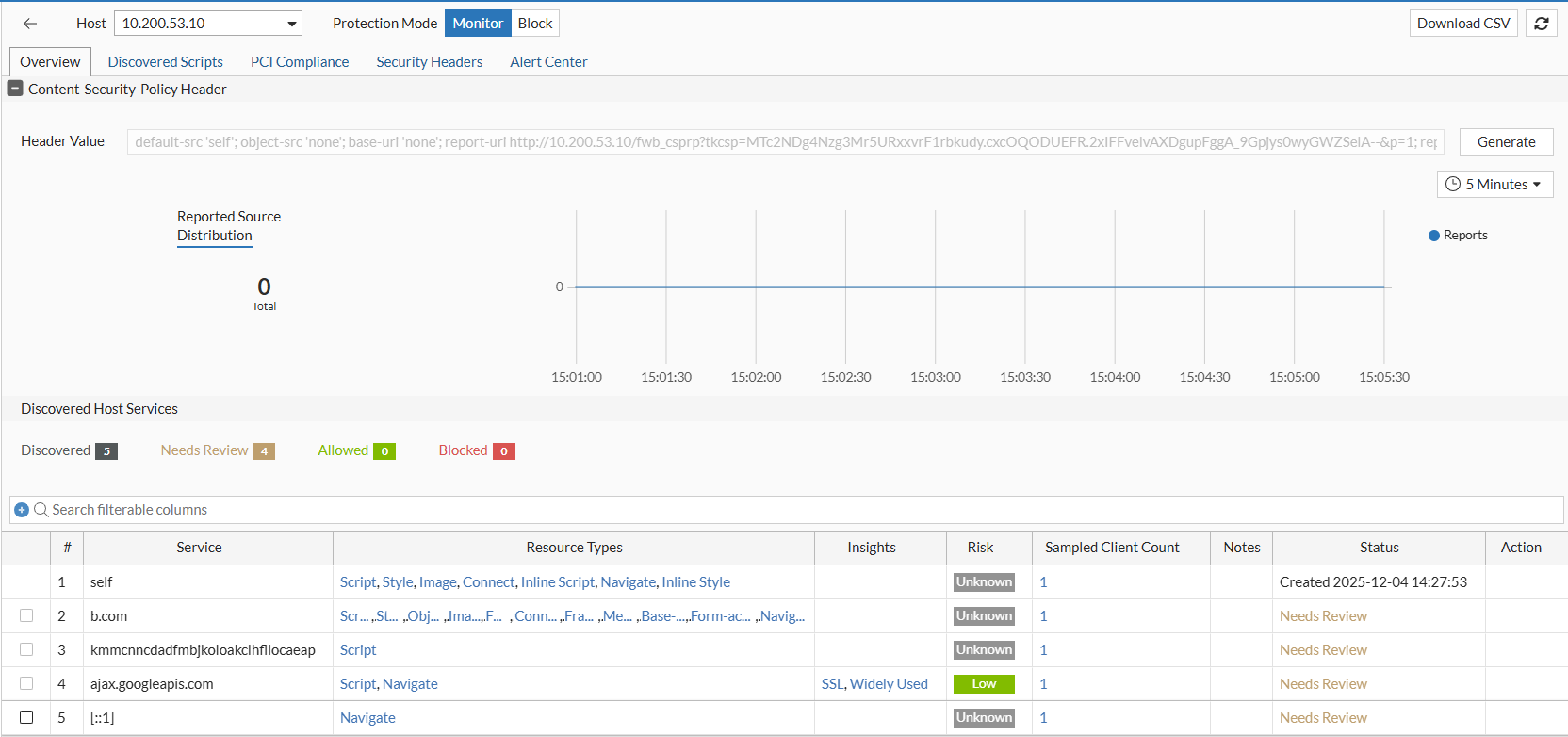Sort by the Resource Types column header
This screenshot has height=737, width=1568.
tap(574, 548)
